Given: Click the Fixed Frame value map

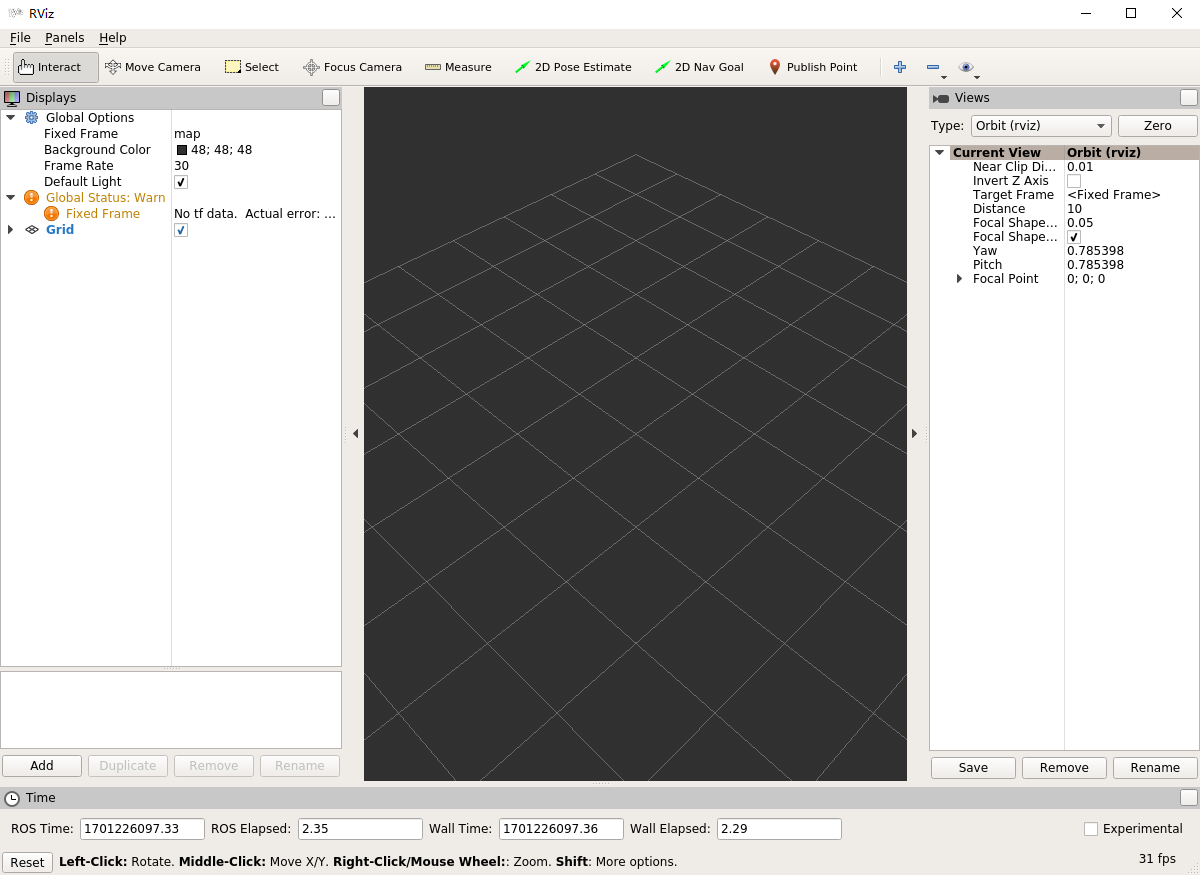Looking at the screenshot, I should point(187,134).
